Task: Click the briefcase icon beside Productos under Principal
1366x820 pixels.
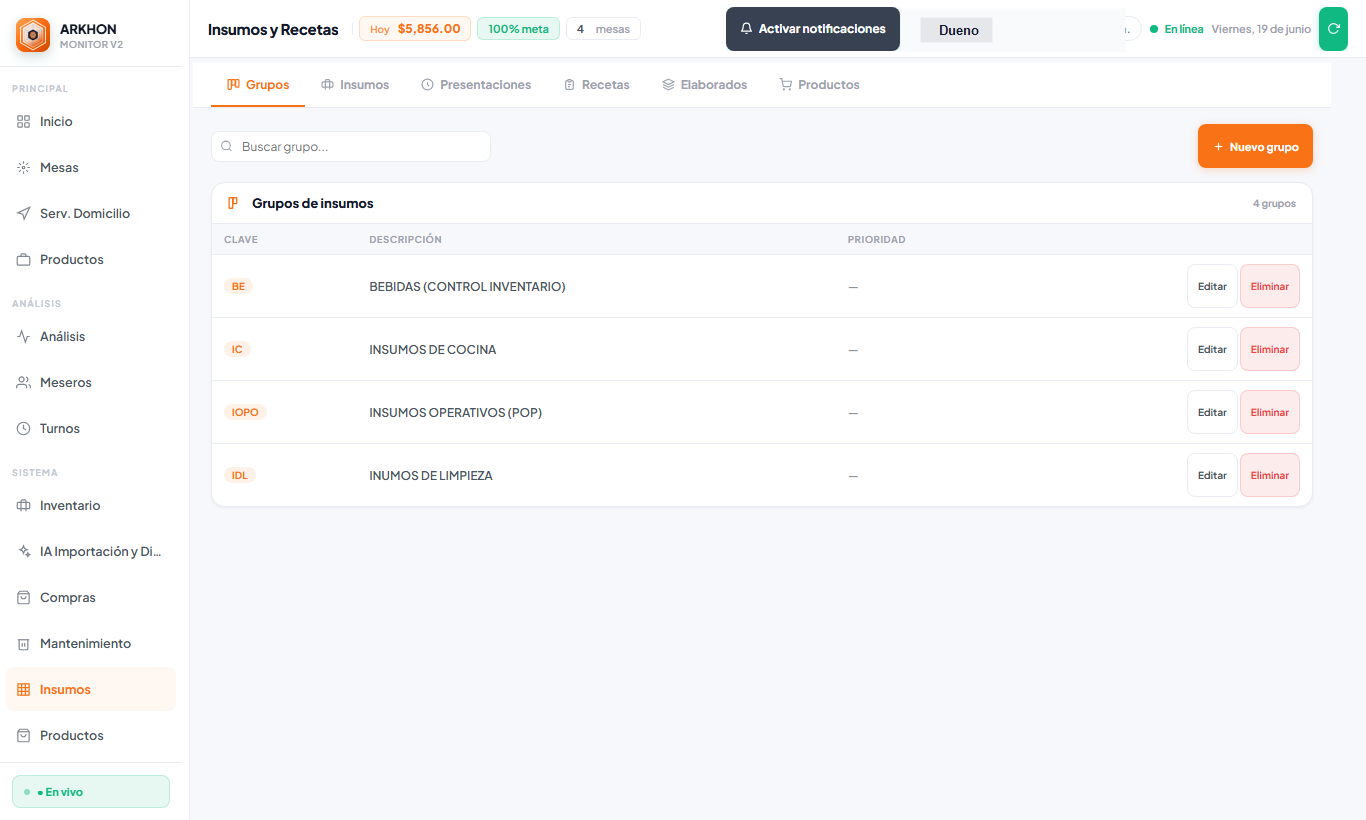Action: point(24,259)
